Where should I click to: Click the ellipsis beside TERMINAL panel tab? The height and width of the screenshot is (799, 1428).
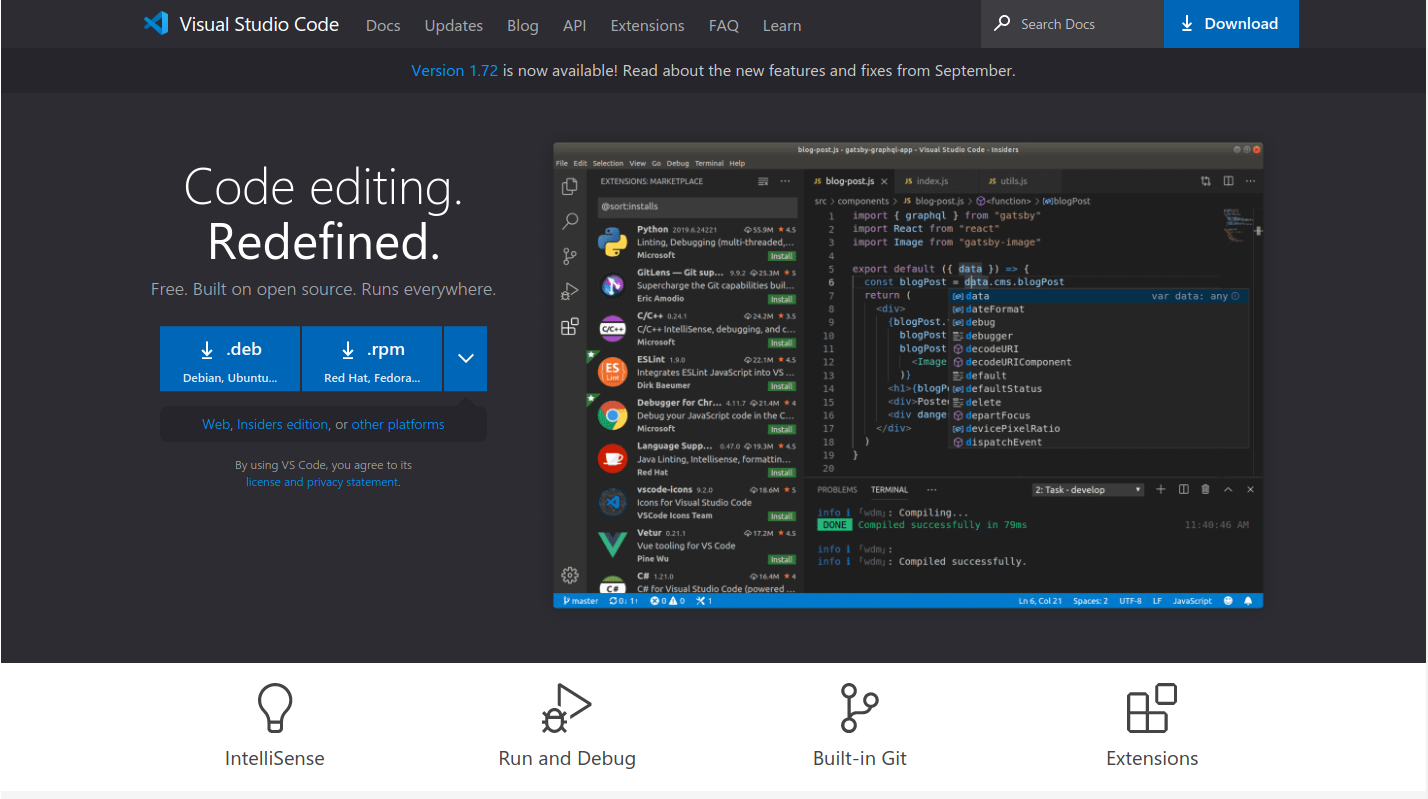(x=931, y=490)
